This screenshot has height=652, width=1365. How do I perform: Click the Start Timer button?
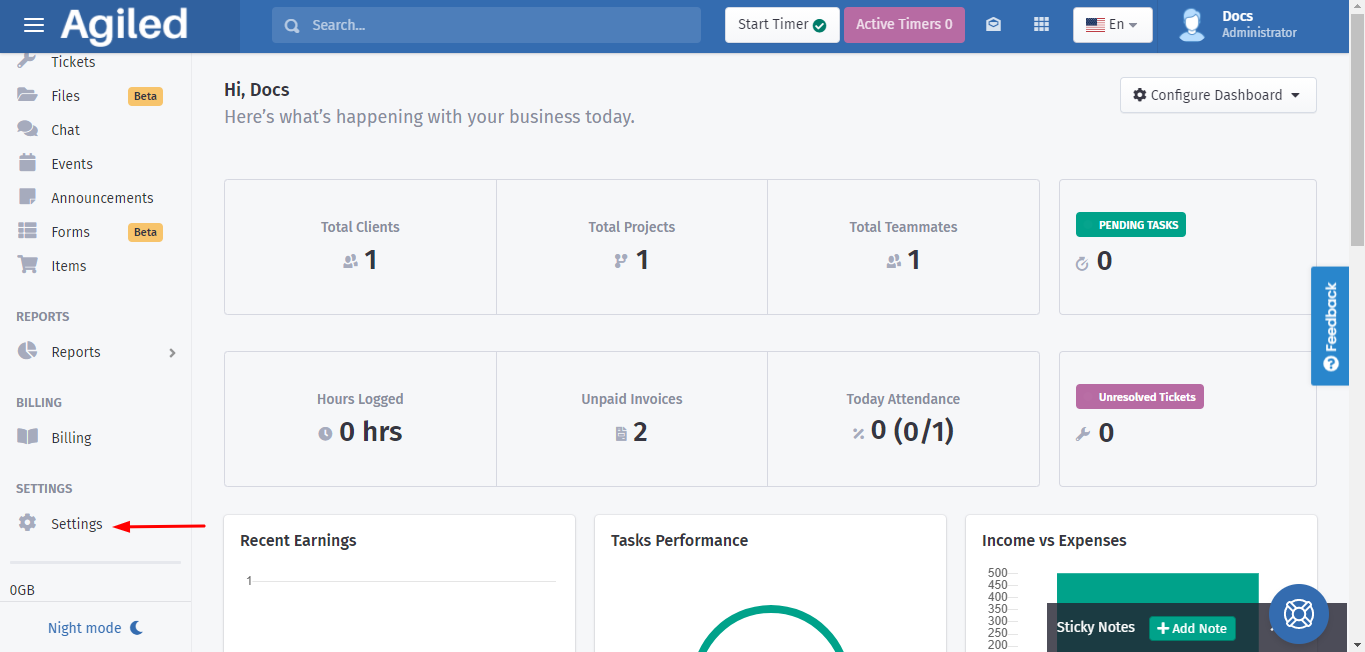782,25
